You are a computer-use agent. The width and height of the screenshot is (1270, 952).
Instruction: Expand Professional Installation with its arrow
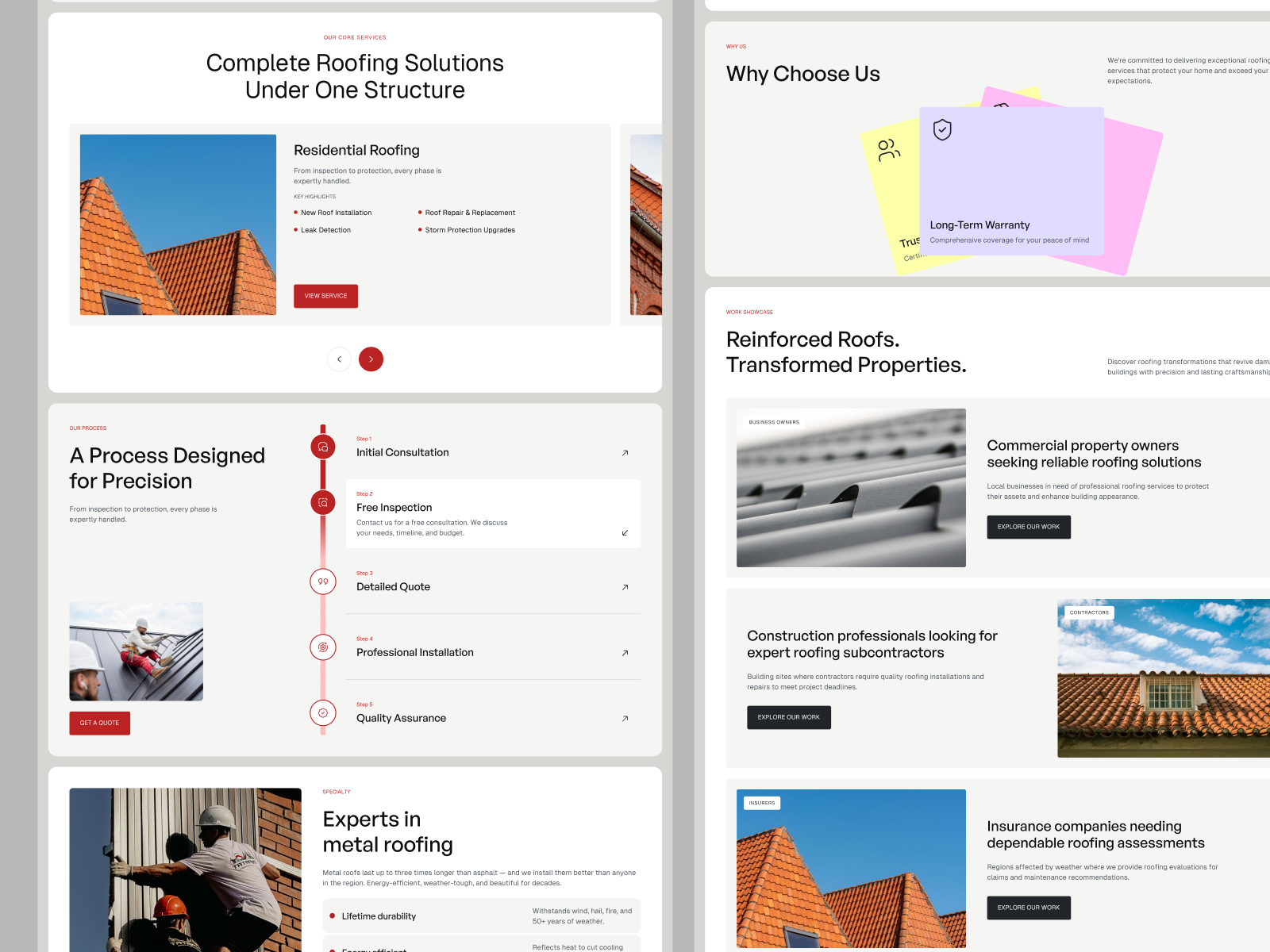(x=625, y=653)
